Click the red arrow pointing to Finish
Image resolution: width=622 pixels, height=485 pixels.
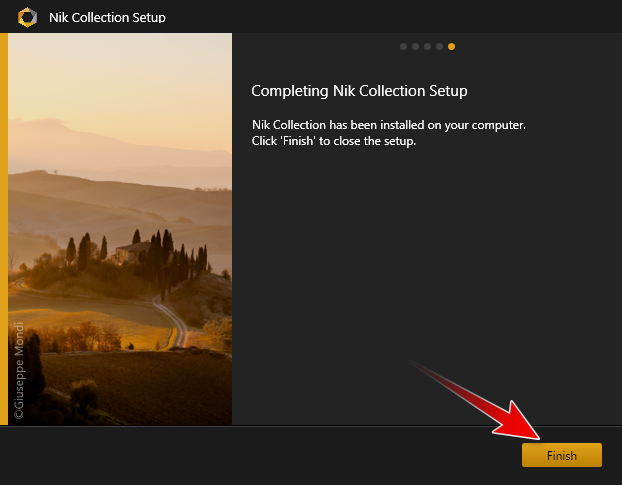(x=480, y=400)
